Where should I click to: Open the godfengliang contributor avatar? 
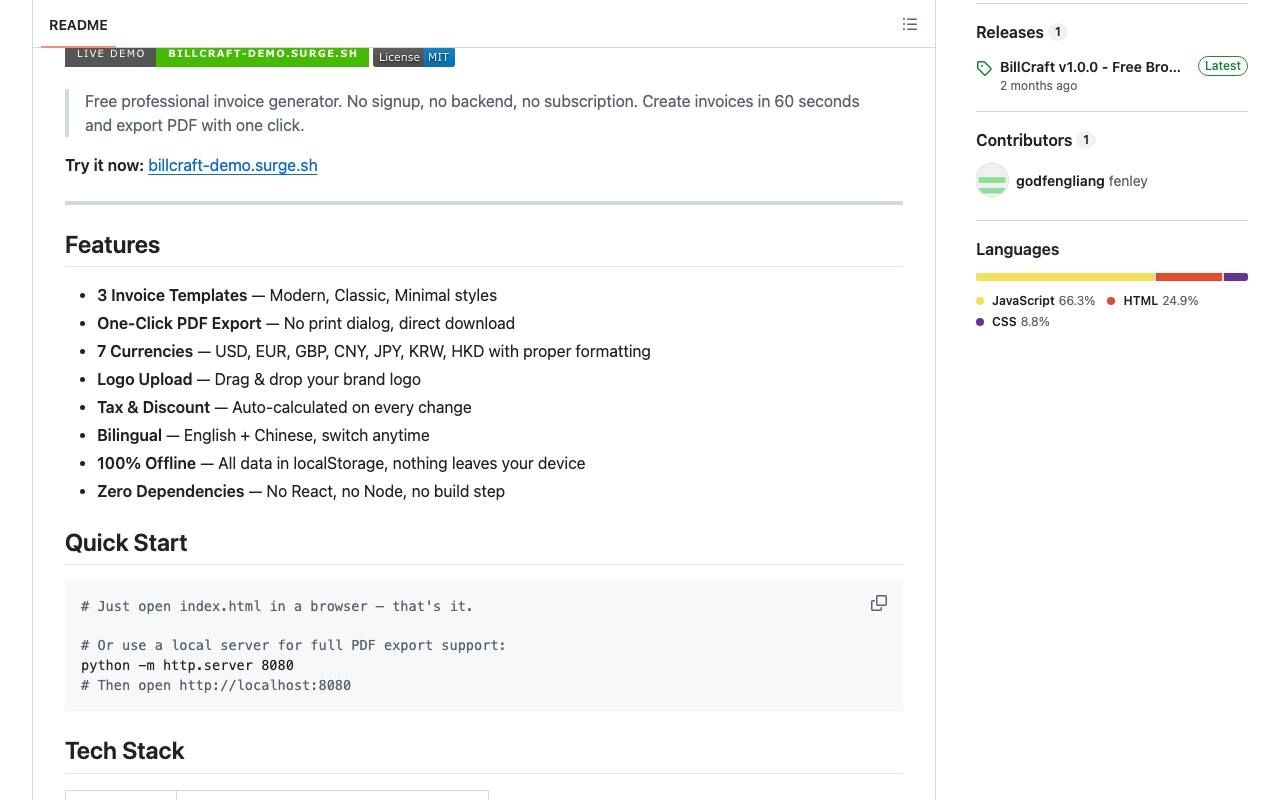click(x=992, y=180)
